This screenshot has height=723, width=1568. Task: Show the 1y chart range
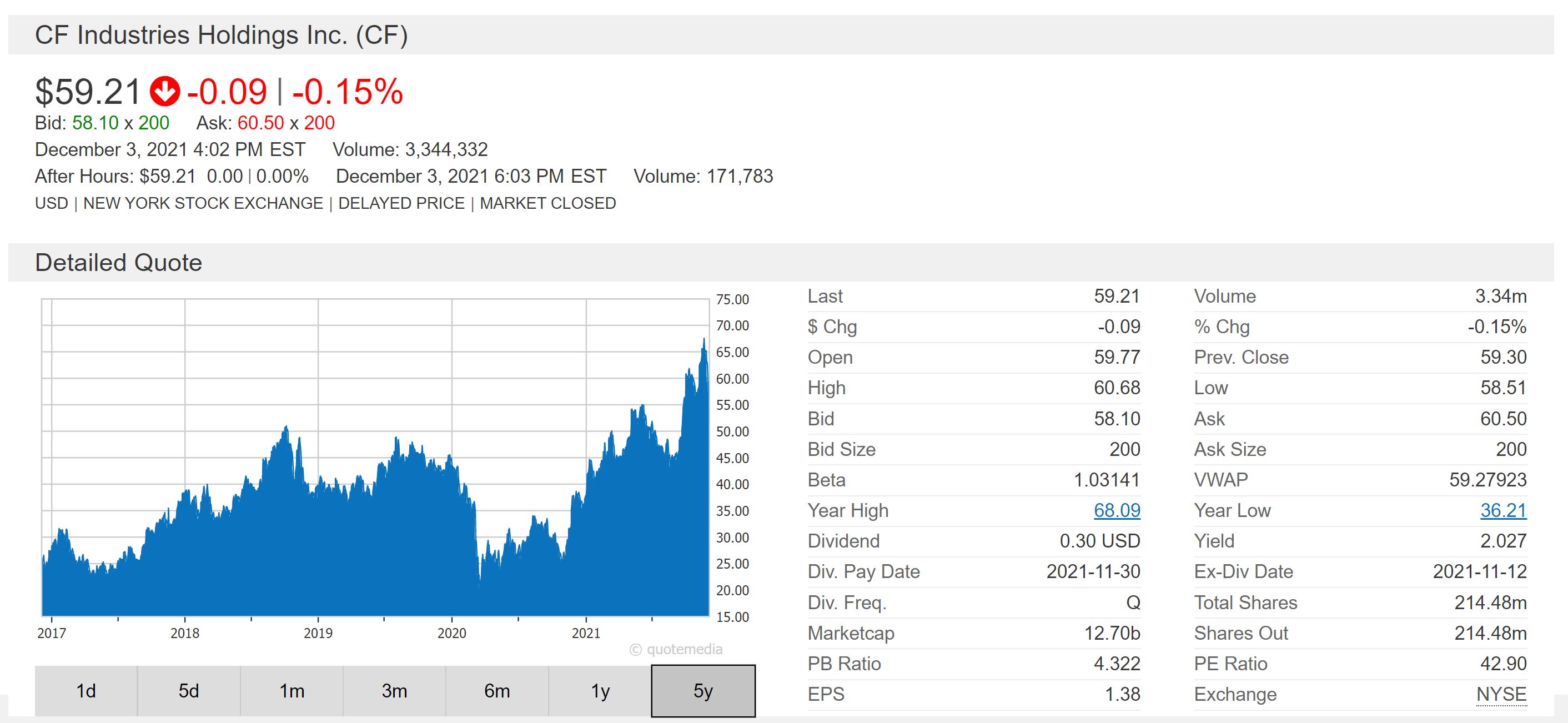[600, 691]
